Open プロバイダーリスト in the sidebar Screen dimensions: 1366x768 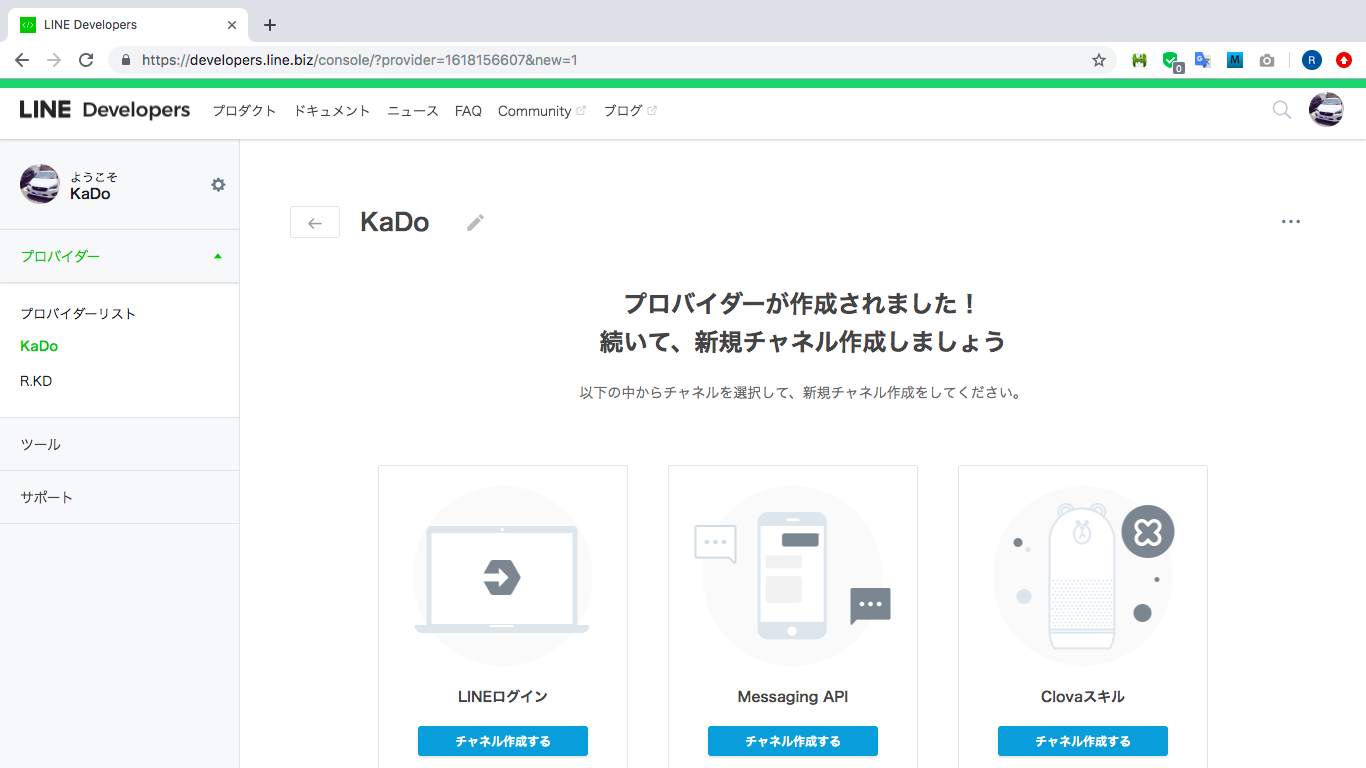(78, 313)
